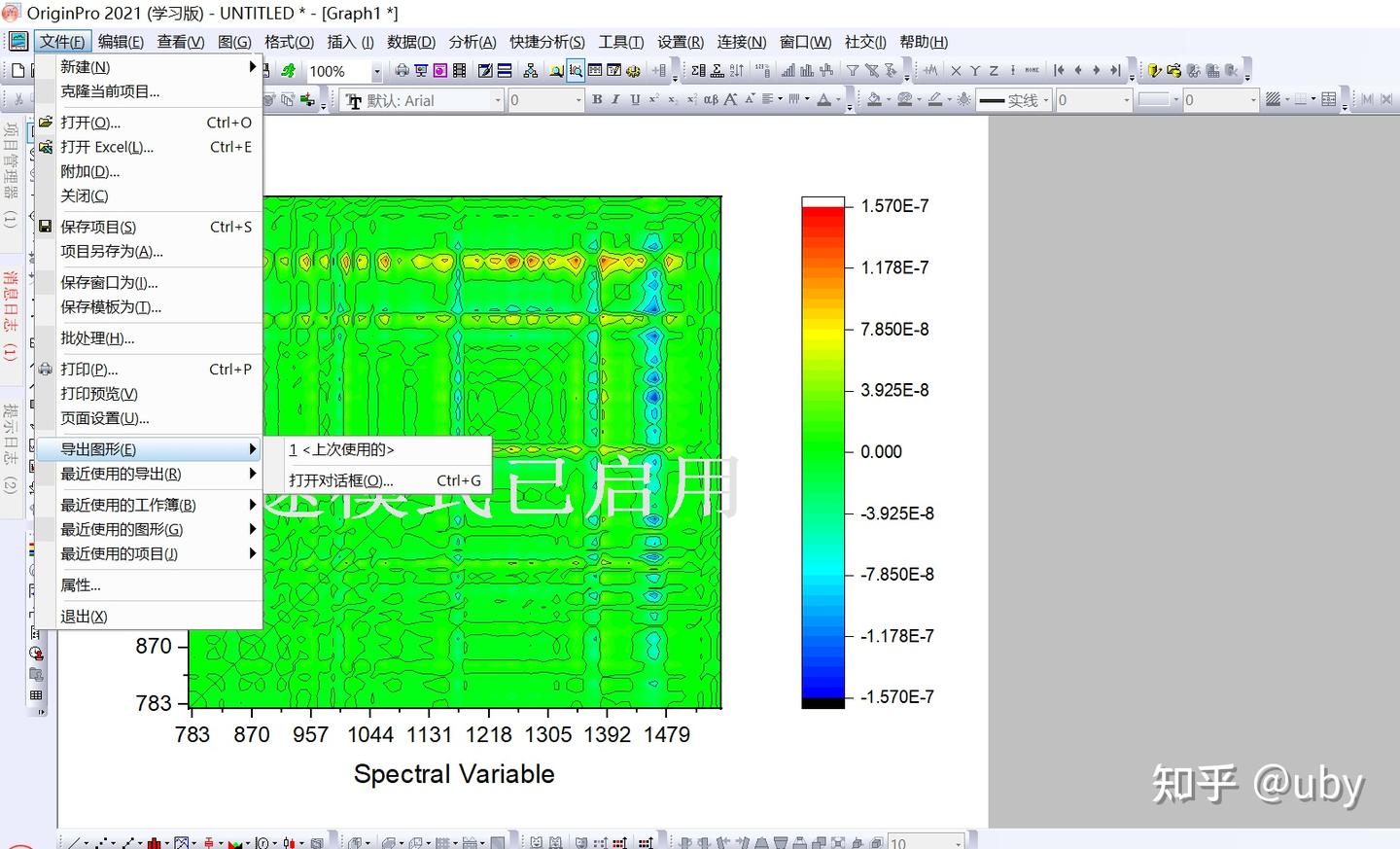
Task: Expand the 100% zoom level dropdown
Action: click(377, 71)
